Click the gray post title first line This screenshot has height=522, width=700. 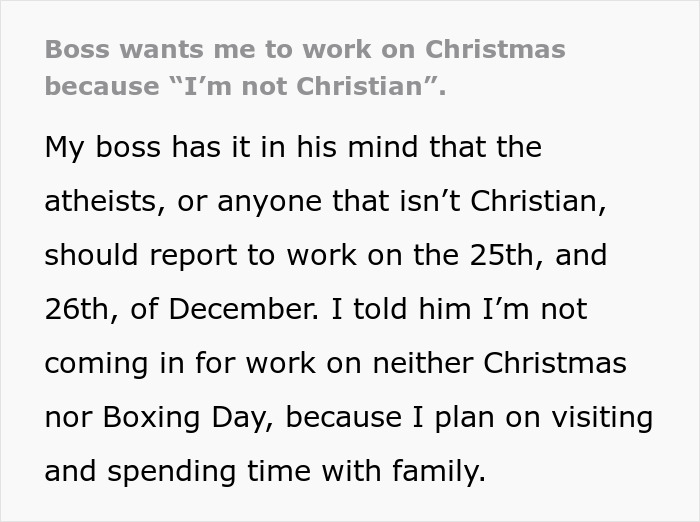pos(305,49)
